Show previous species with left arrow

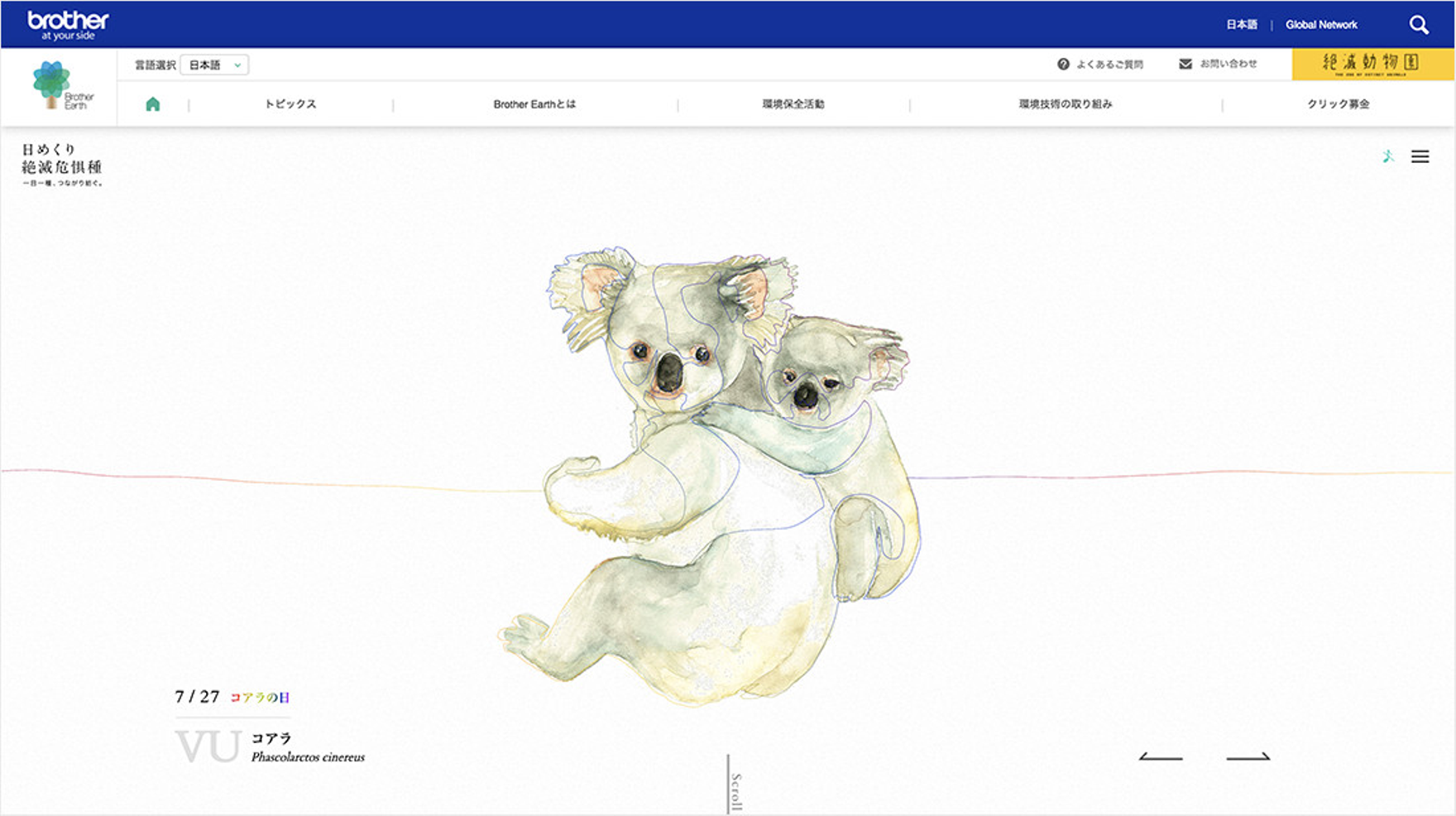click(1161, 756)
